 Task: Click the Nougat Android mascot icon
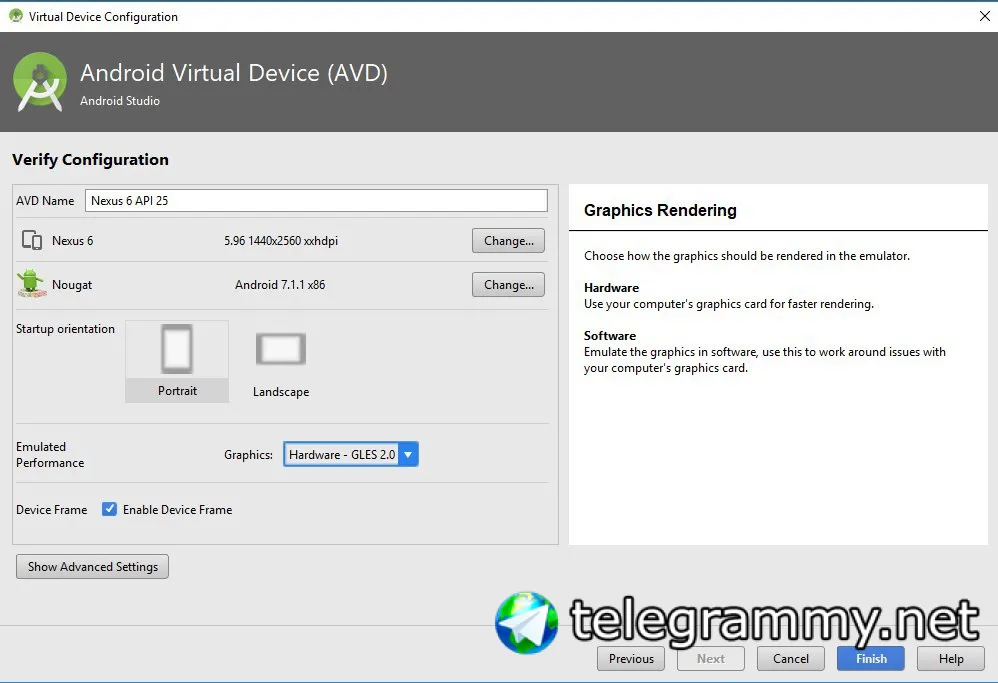(x=31, y=284)
